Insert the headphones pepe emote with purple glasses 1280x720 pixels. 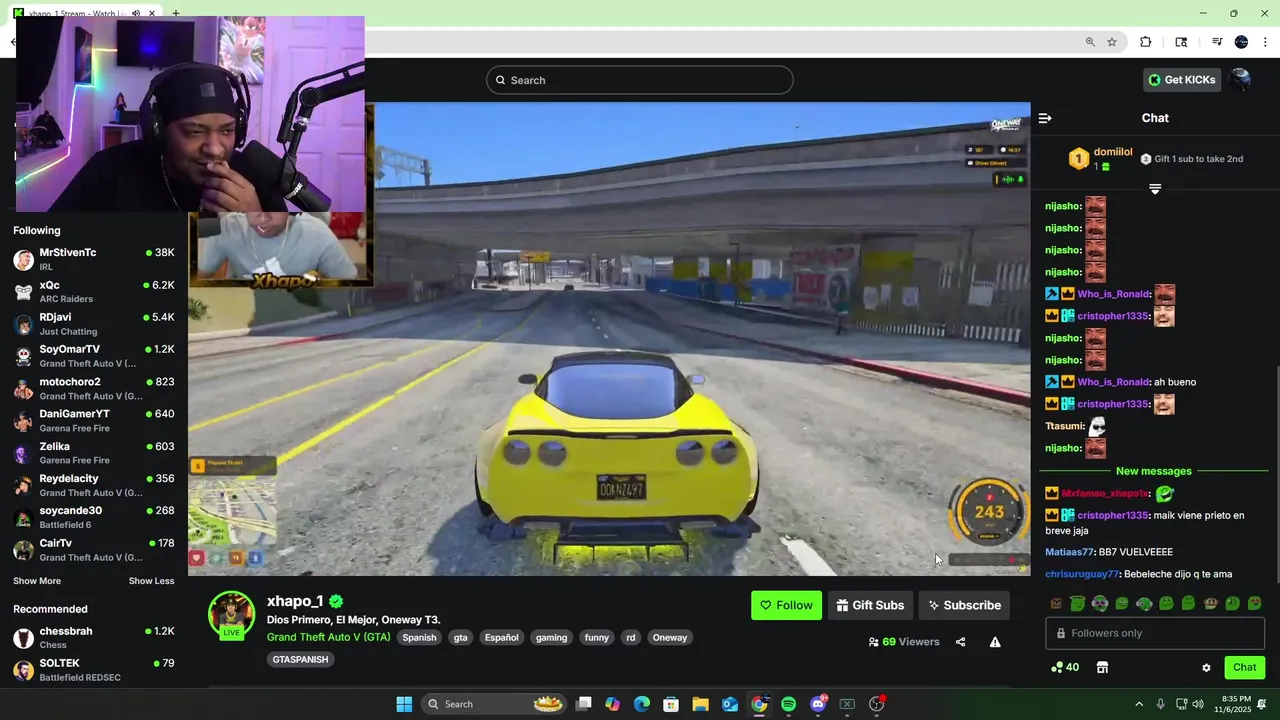click(1099, 603)
